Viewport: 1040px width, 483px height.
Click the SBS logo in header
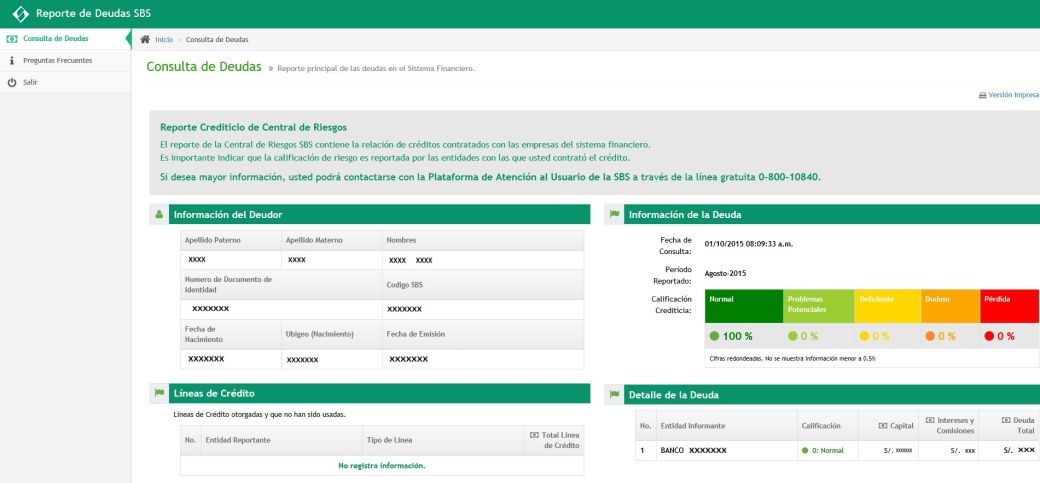coord(19,14)
